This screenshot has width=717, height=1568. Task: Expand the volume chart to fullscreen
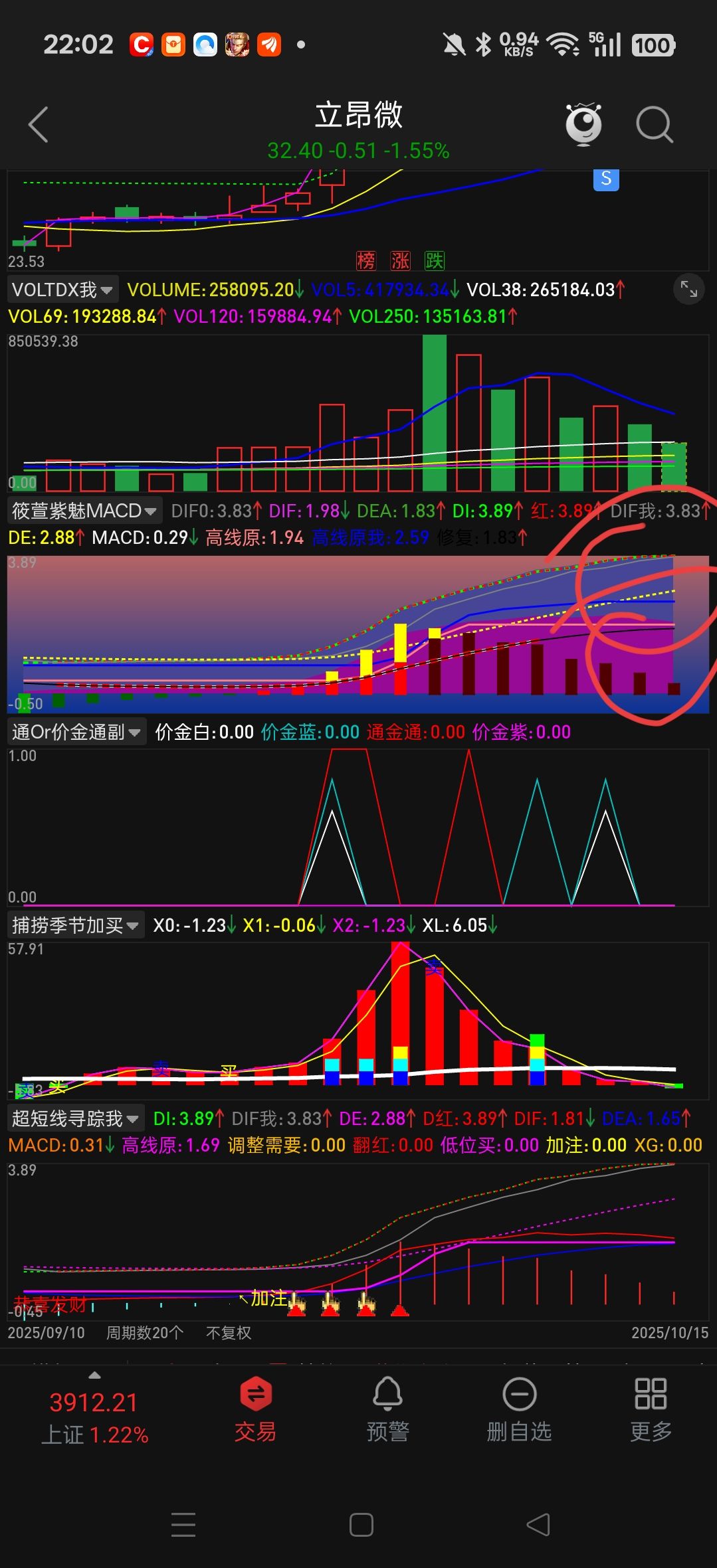689,289
